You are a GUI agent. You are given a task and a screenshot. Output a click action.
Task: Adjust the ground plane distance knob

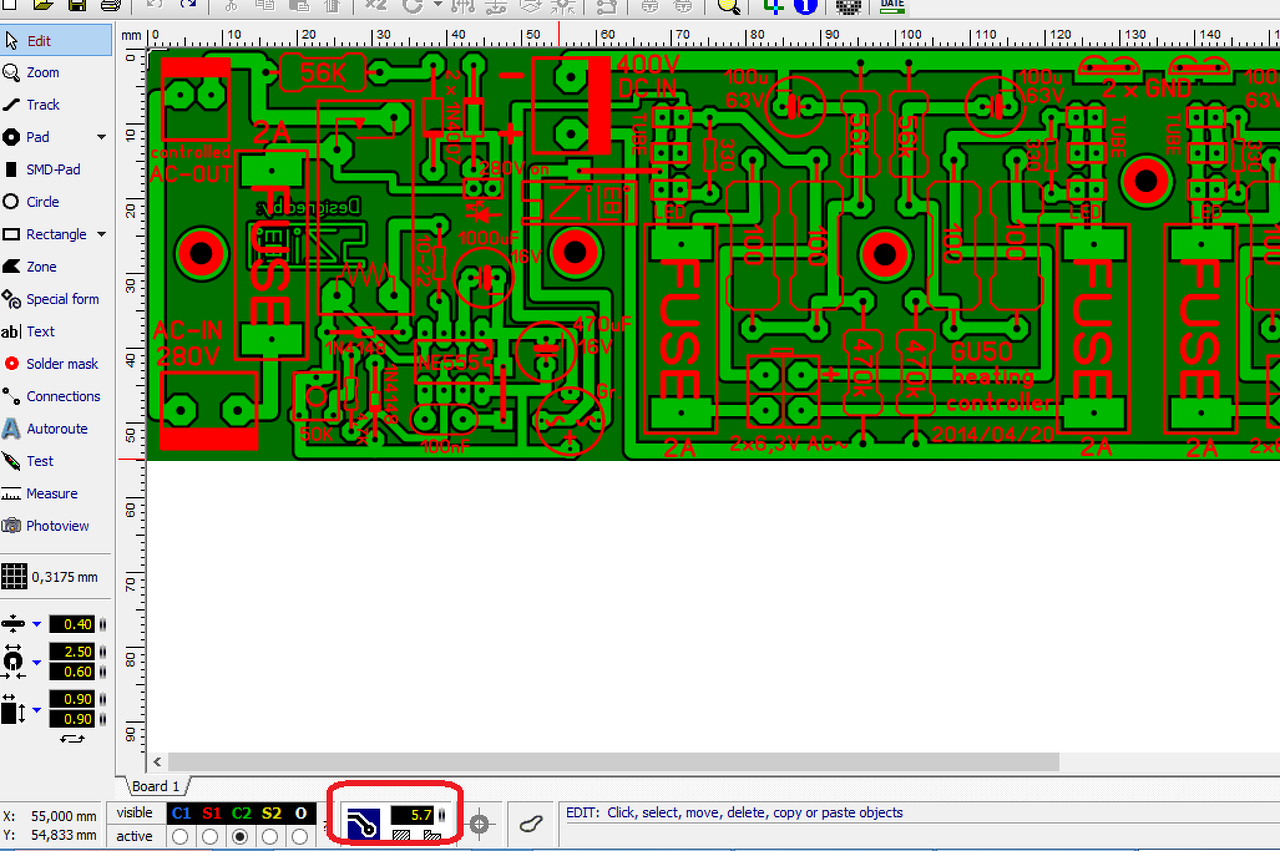tap(441, 815)
